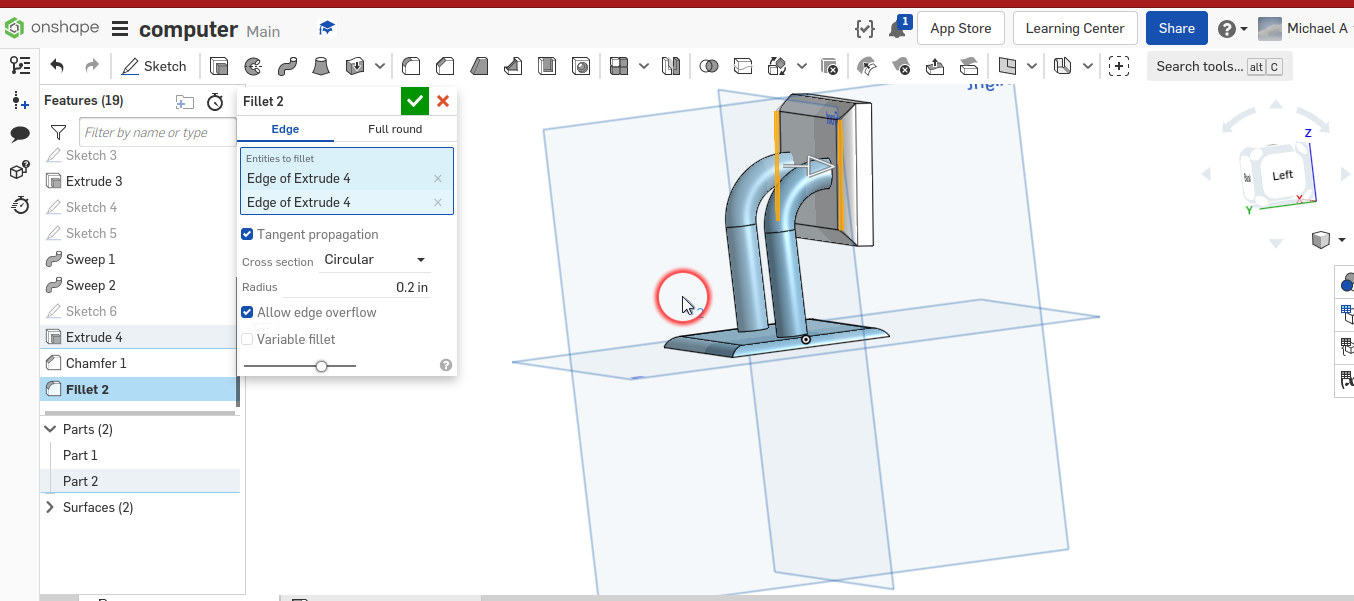Screen dimensions: 1354x601
Task: Uncheck Allow edge overflow
Action: coord(246,312)
